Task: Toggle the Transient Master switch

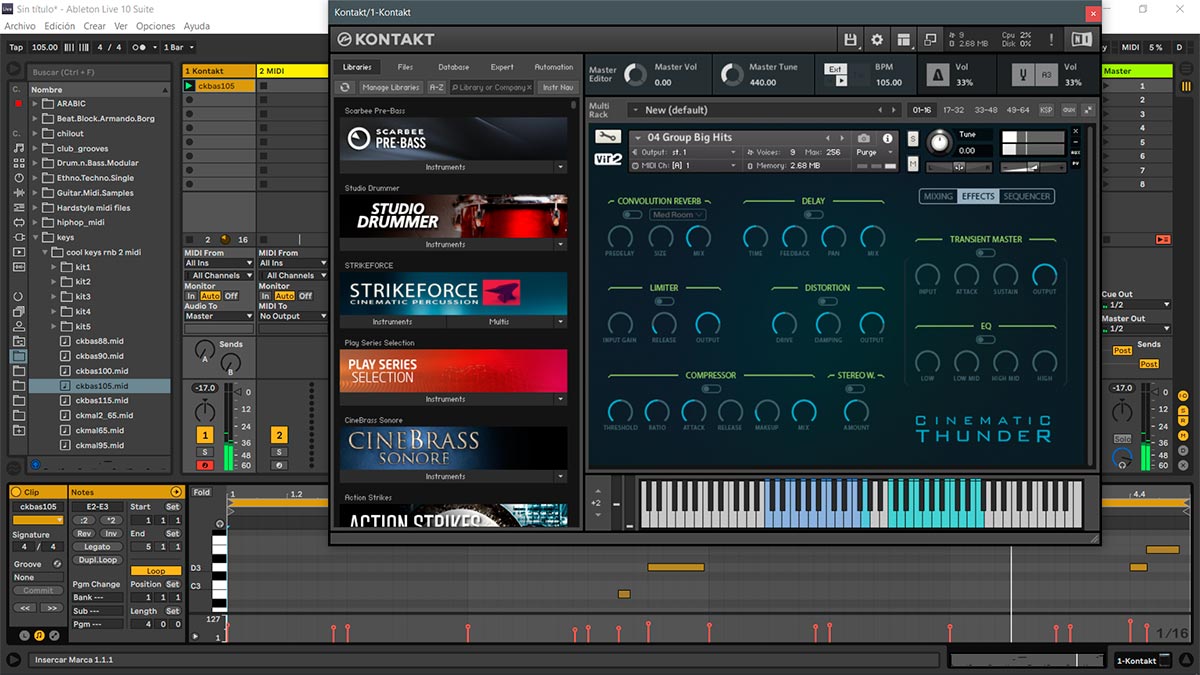Action: tap(986, 253)
